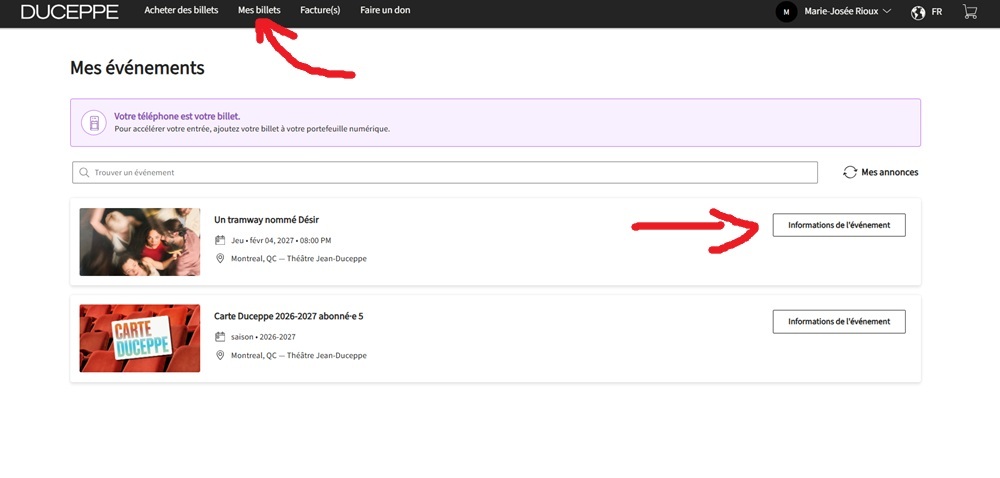1000x478 pixels.
Task: Open event information for Un tramway nommé Désir
Action: tap(839, 225)
